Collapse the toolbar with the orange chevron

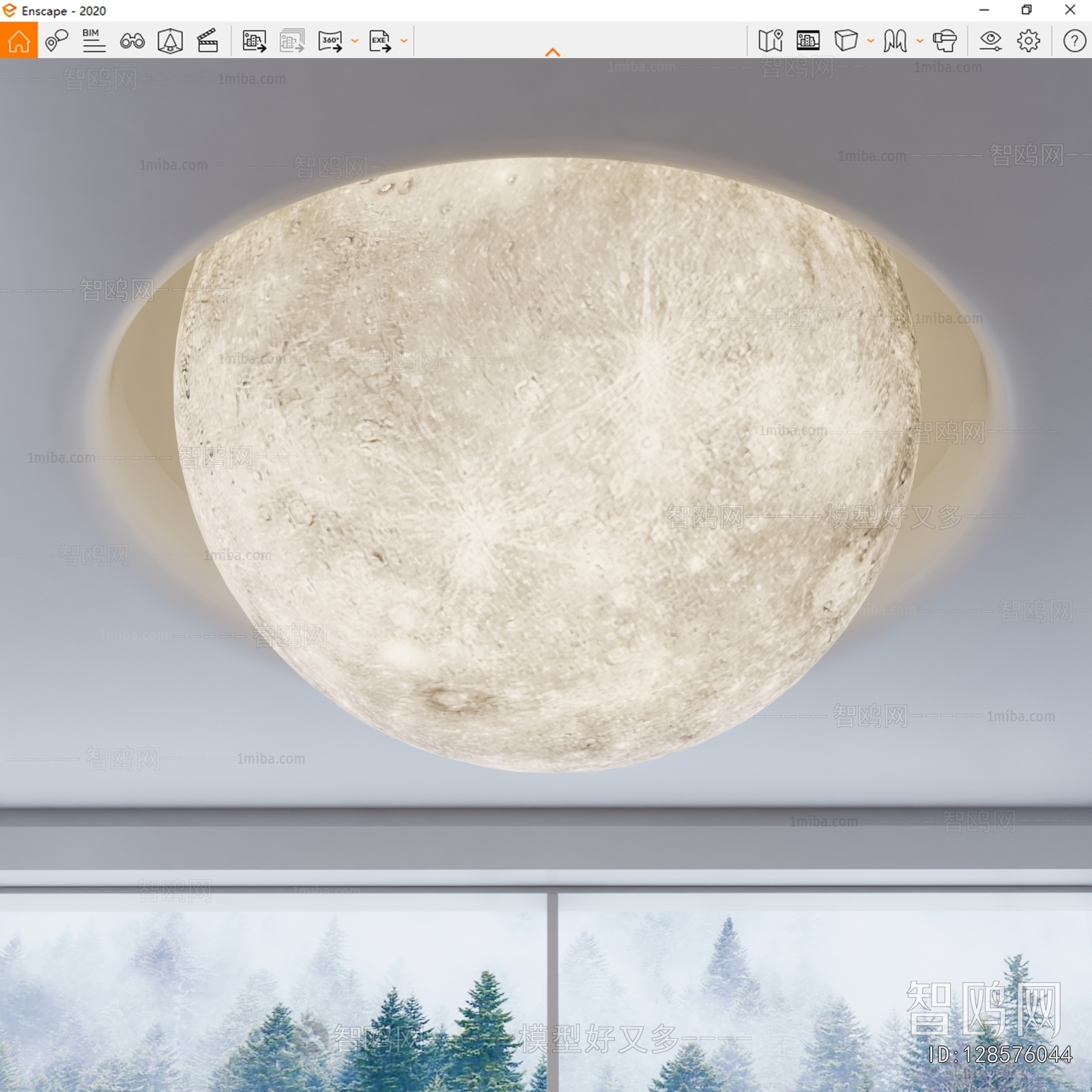click(553, 53)
